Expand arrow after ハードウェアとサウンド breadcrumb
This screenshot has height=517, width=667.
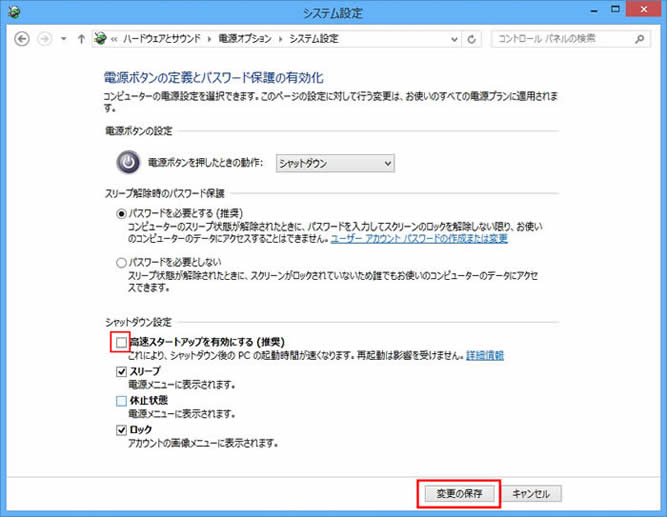pyautogui.click(x=209, y=39)
